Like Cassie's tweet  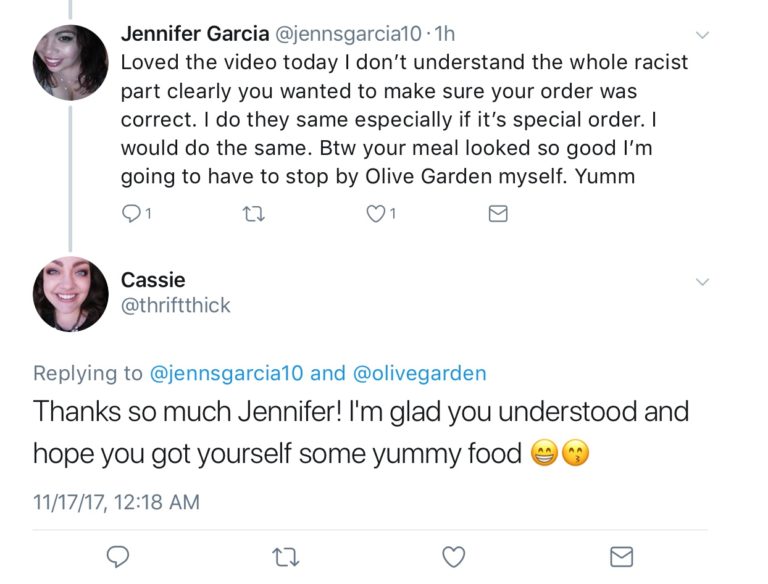[x=454, y=556]
